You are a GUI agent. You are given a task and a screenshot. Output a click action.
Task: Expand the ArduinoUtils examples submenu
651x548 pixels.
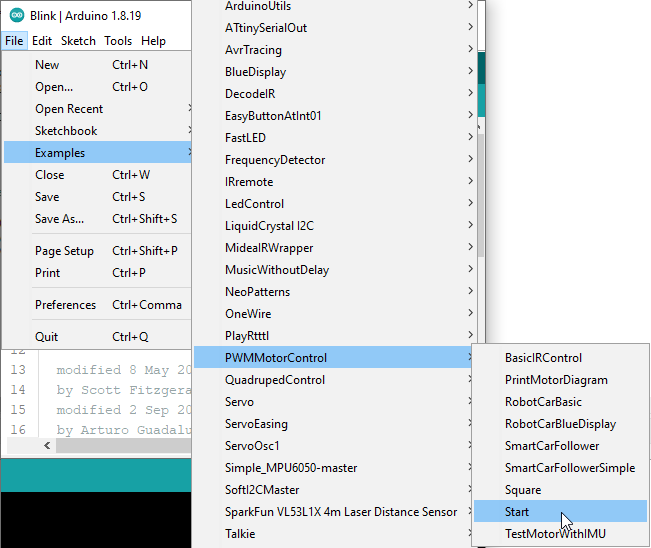[x=335, y=6]
